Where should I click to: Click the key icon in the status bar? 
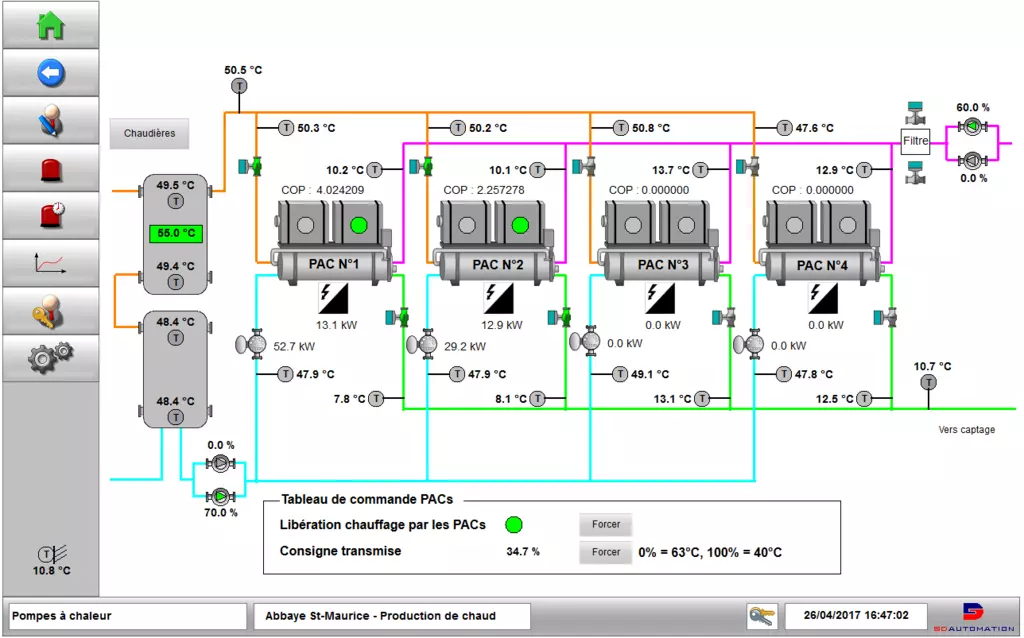tap(762, 616)
